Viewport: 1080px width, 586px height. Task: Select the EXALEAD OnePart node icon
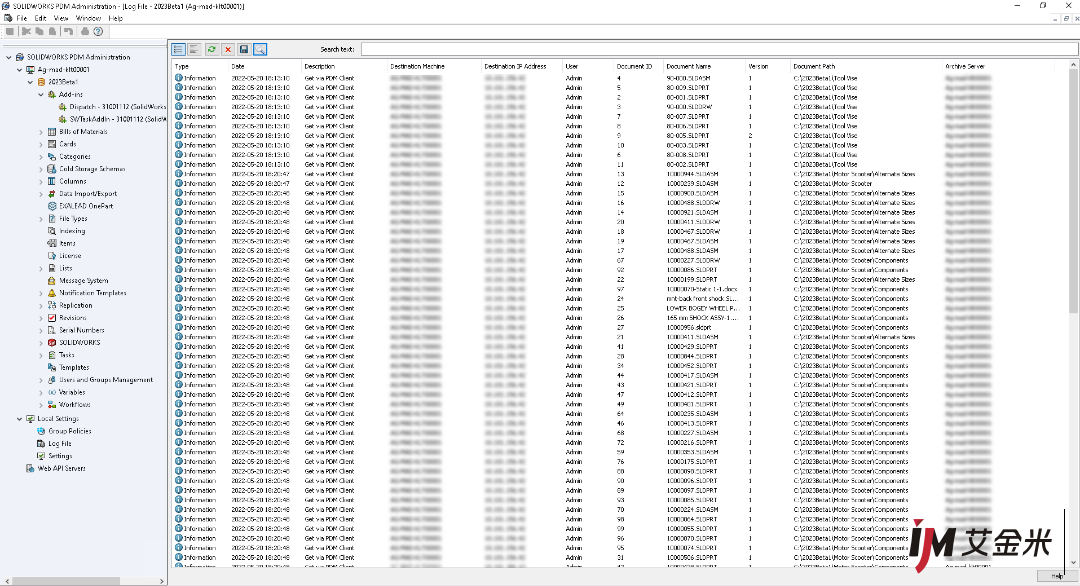[x=52, y=206]
